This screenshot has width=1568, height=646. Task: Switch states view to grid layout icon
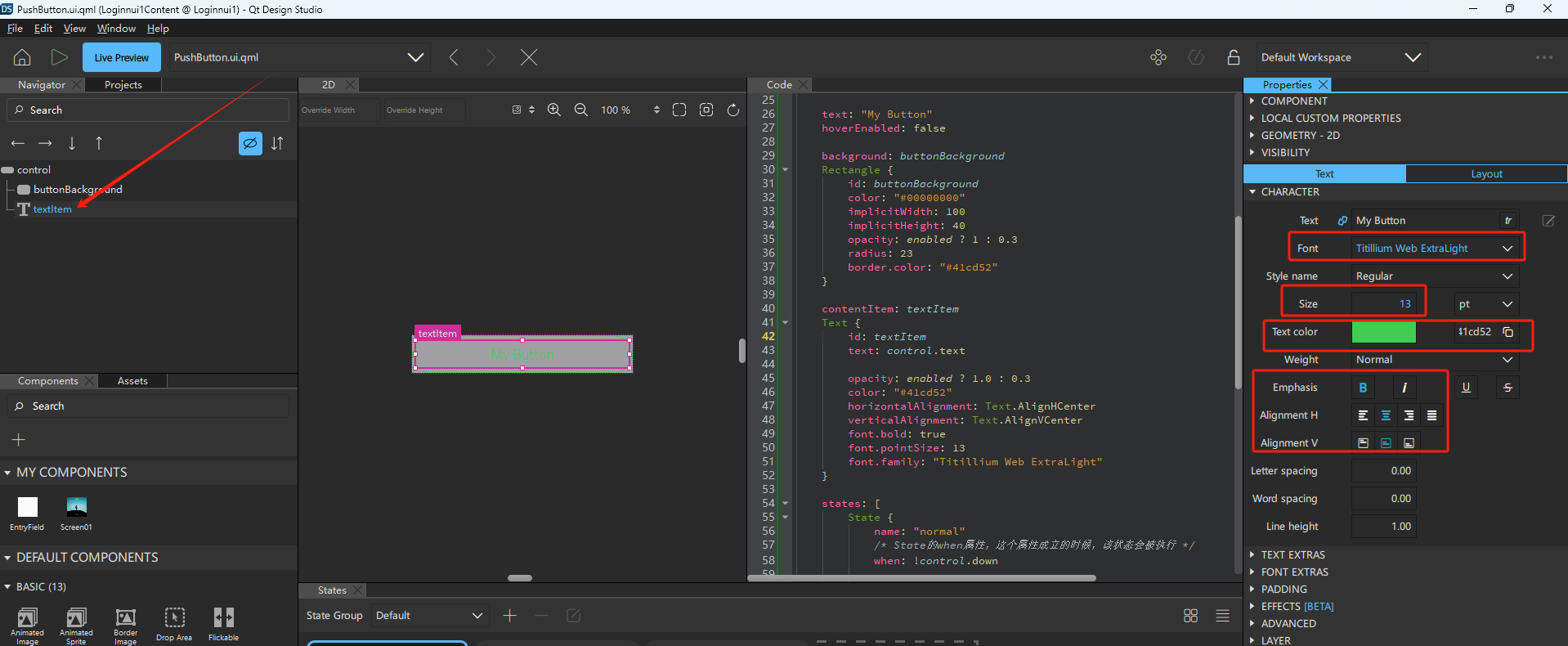1190,616
